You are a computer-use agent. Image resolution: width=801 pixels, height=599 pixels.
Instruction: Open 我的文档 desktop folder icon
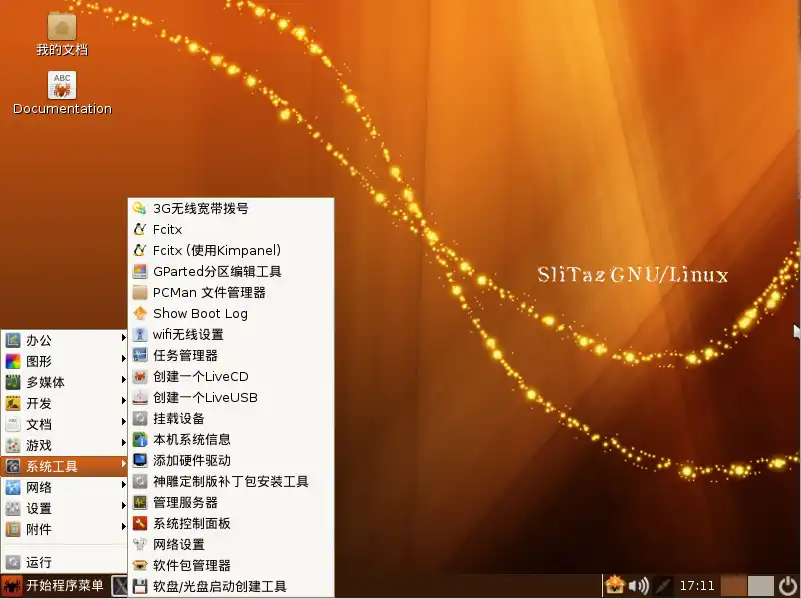62,34
